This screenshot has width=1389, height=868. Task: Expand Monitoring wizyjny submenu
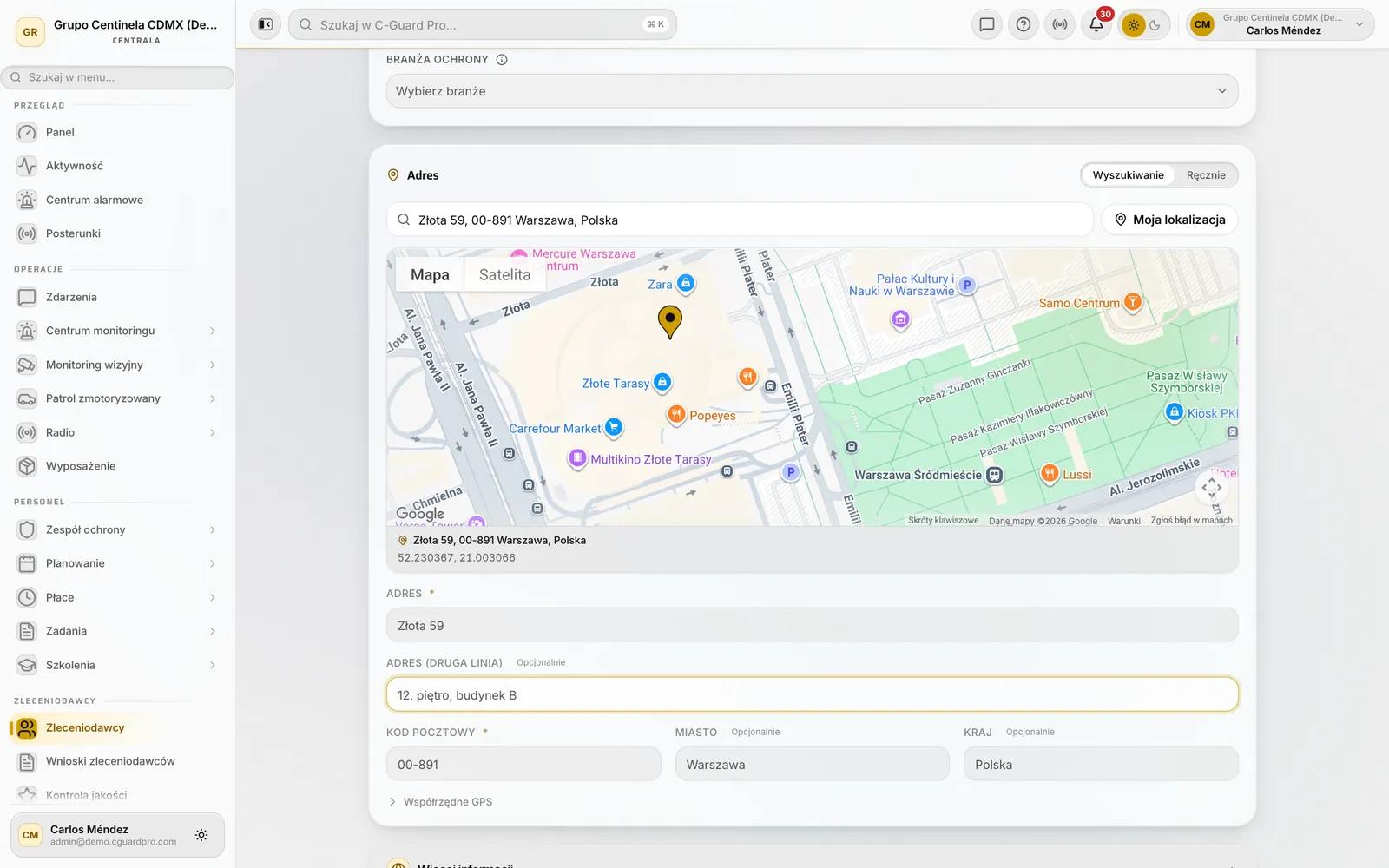coord(213,365)
